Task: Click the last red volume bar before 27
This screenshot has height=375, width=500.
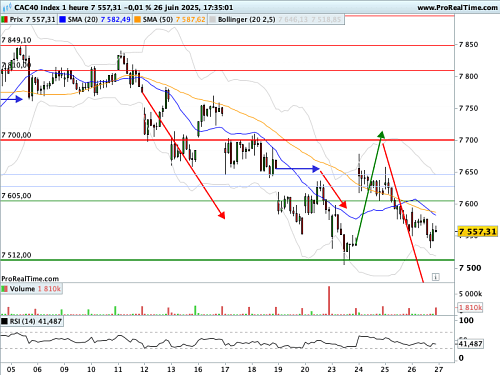Action: (x=436, y=311)
